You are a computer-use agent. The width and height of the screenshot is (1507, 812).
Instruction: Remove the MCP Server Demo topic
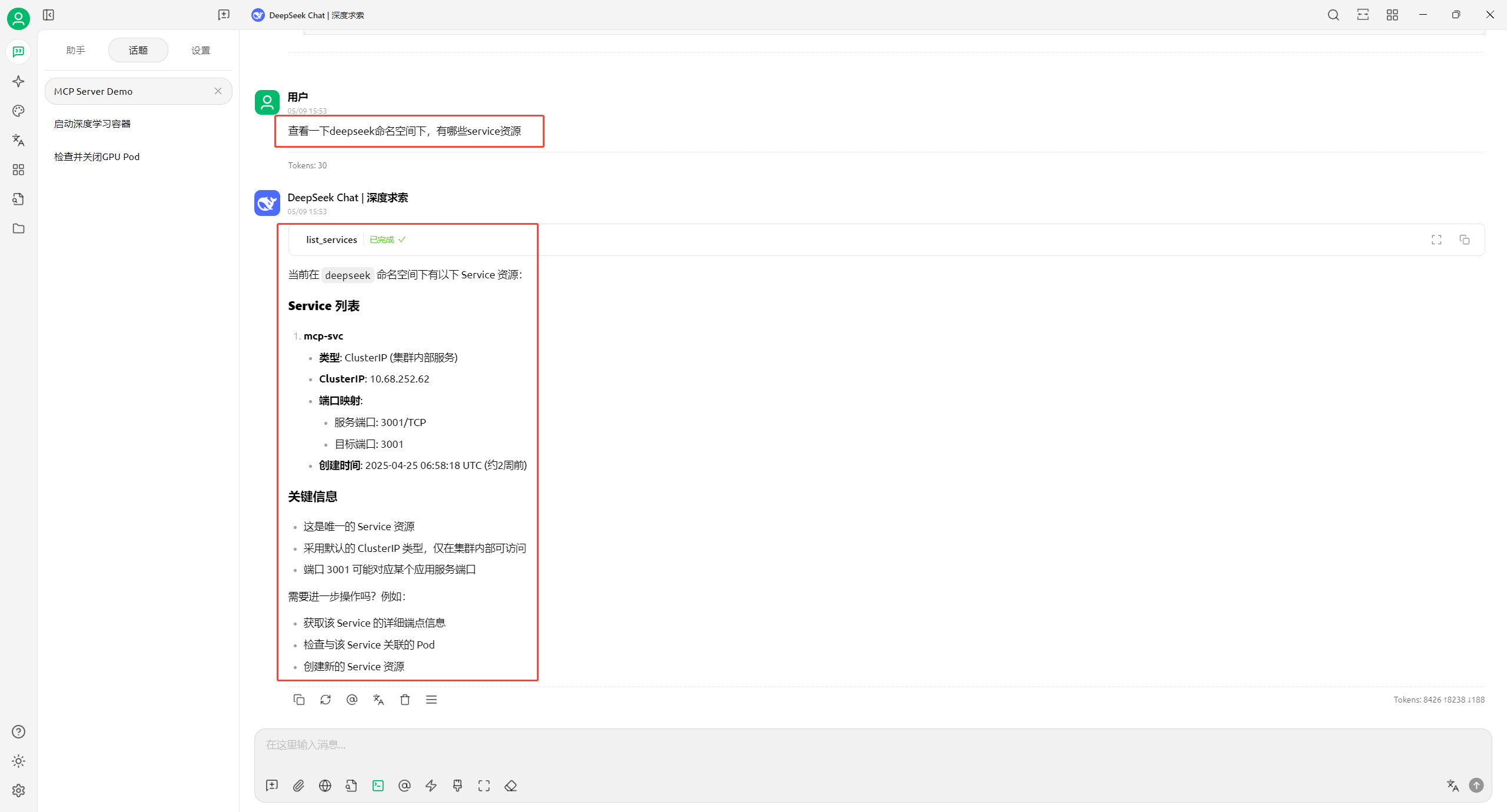pyautogui.click(x=218, y=91)
